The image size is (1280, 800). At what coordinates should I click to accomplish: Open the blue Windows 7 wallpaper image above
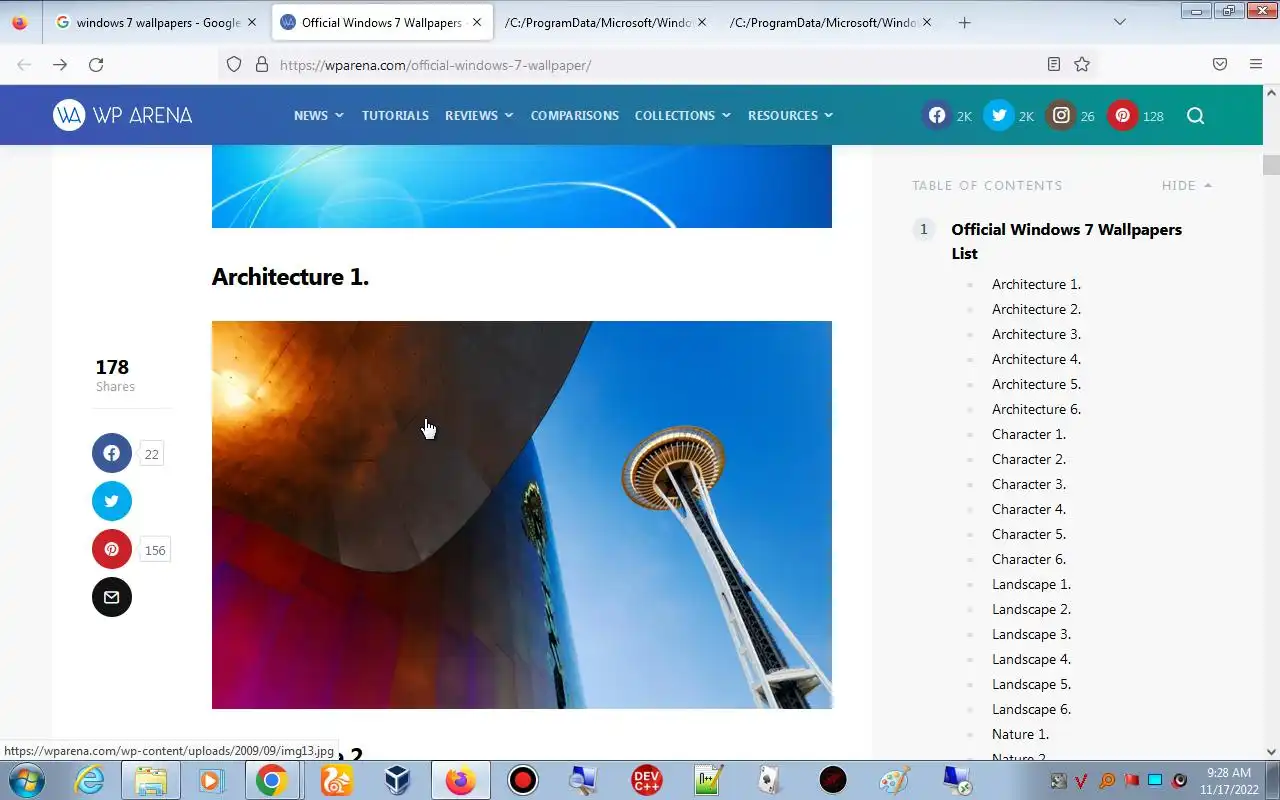[x=522, y=186]
